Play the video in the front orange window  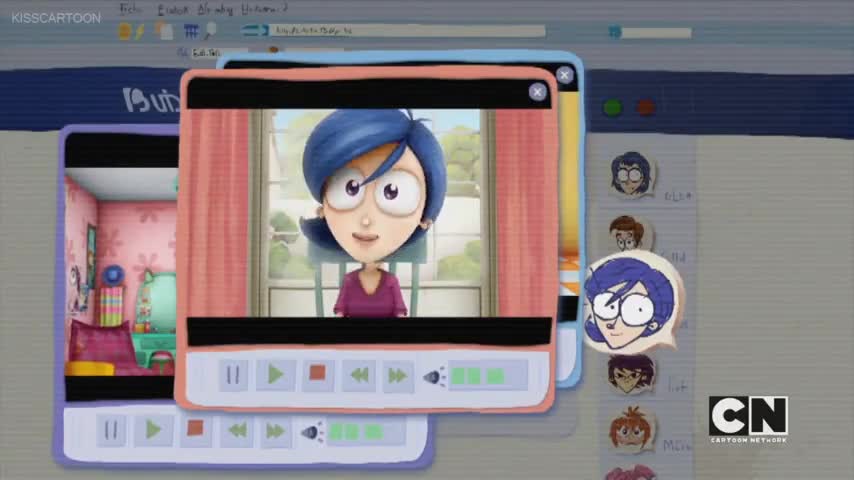(x=276, y=375)
